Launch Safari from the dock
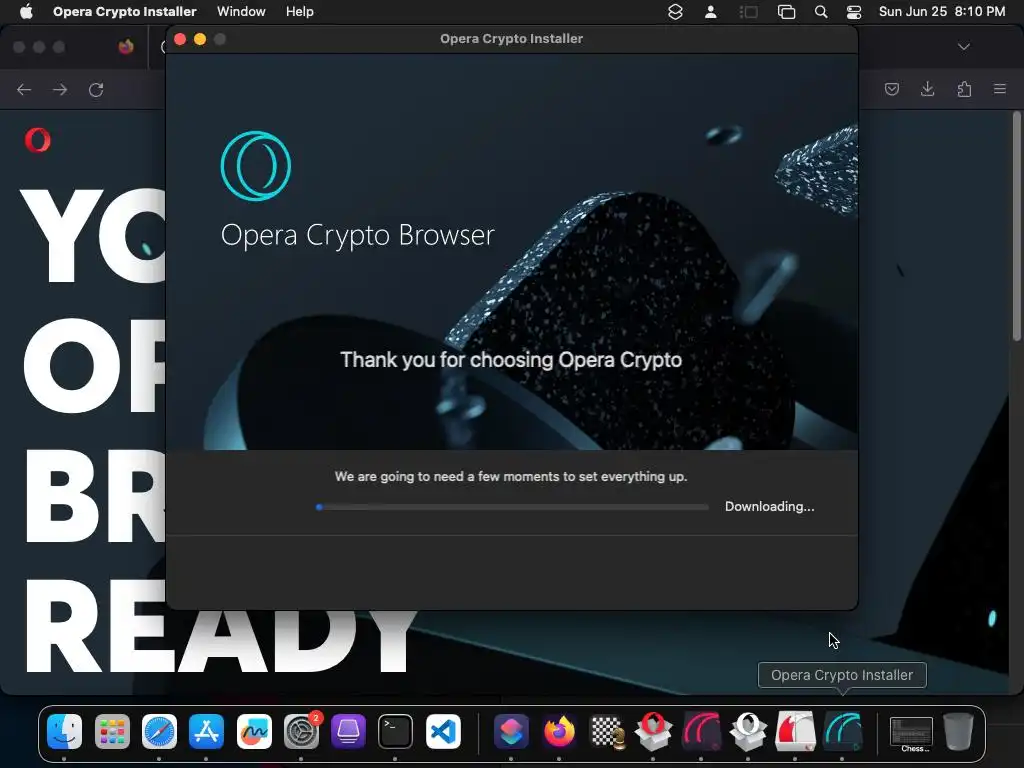Viewport: 1024px width, 768px height. point(159,731)
